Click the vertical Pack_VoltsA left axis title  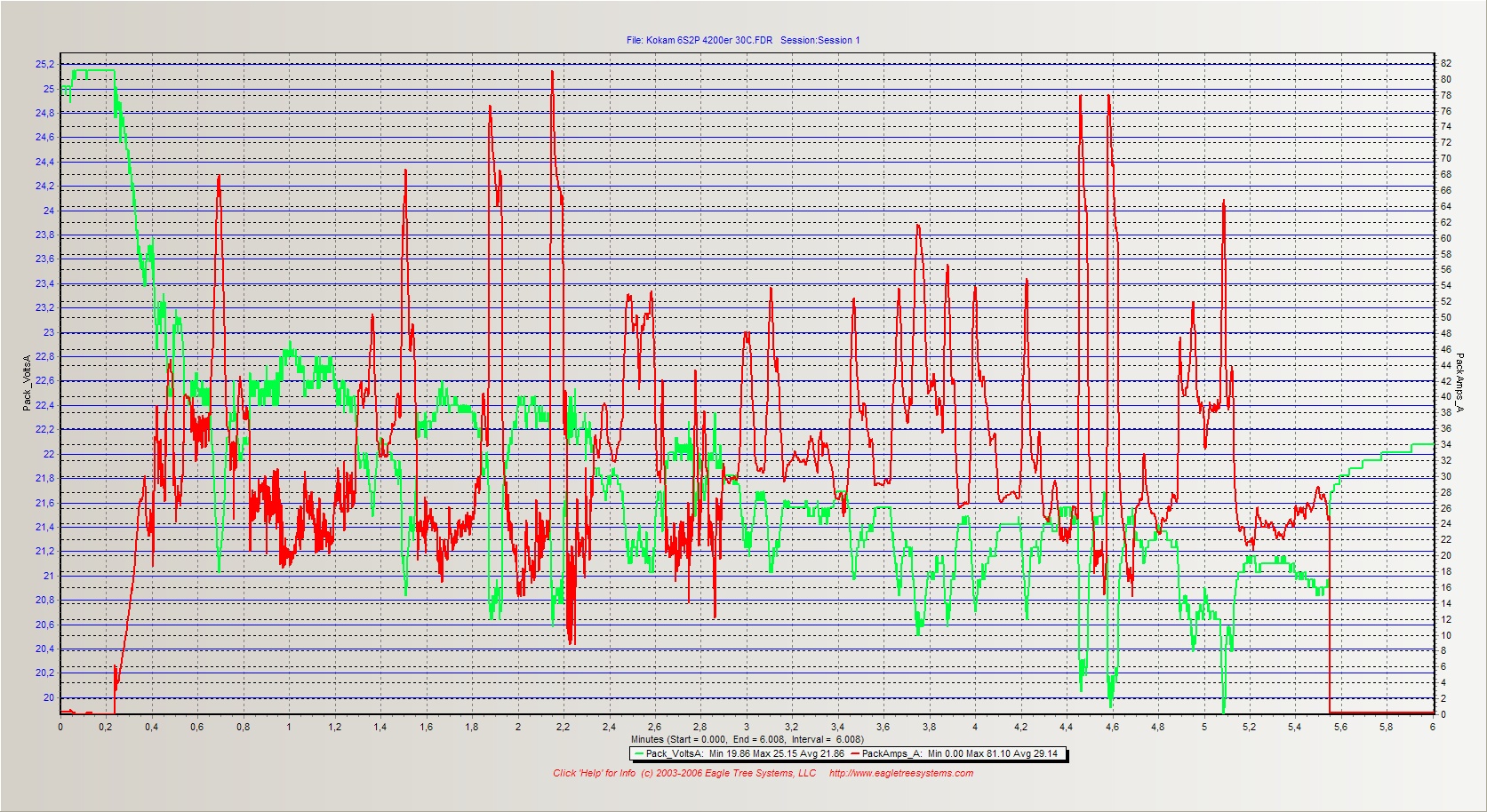pyautogui.click(x=28, y=383)
